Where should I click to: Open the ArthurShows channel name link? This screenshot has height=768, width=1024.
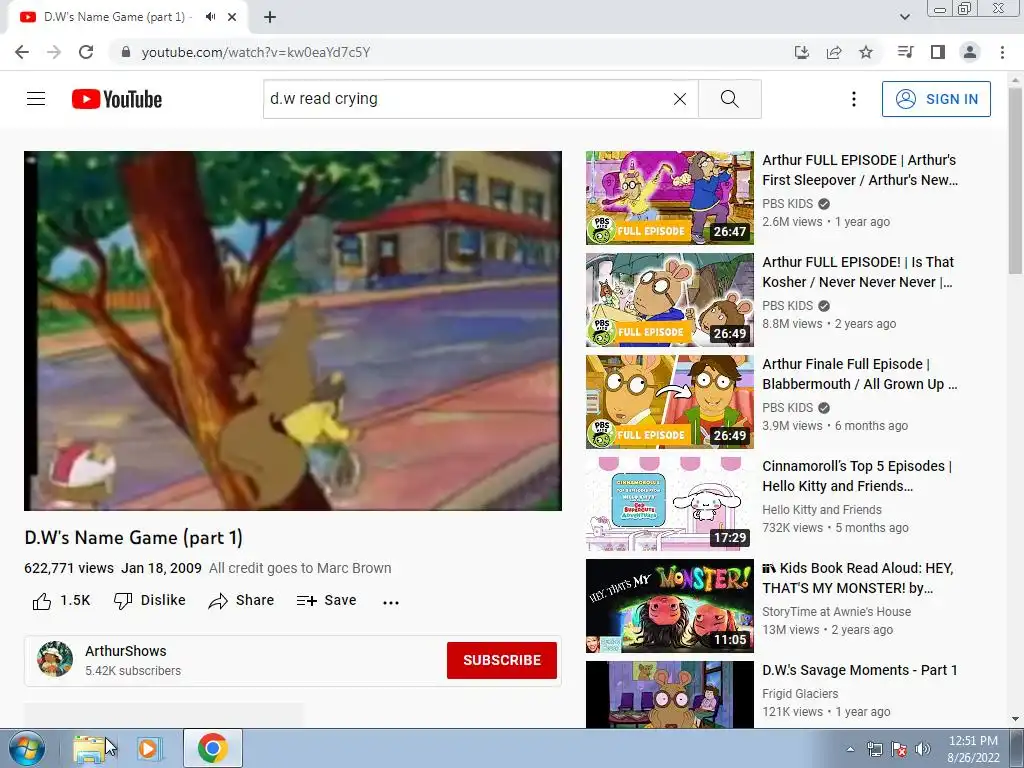(x=125, y=650)
